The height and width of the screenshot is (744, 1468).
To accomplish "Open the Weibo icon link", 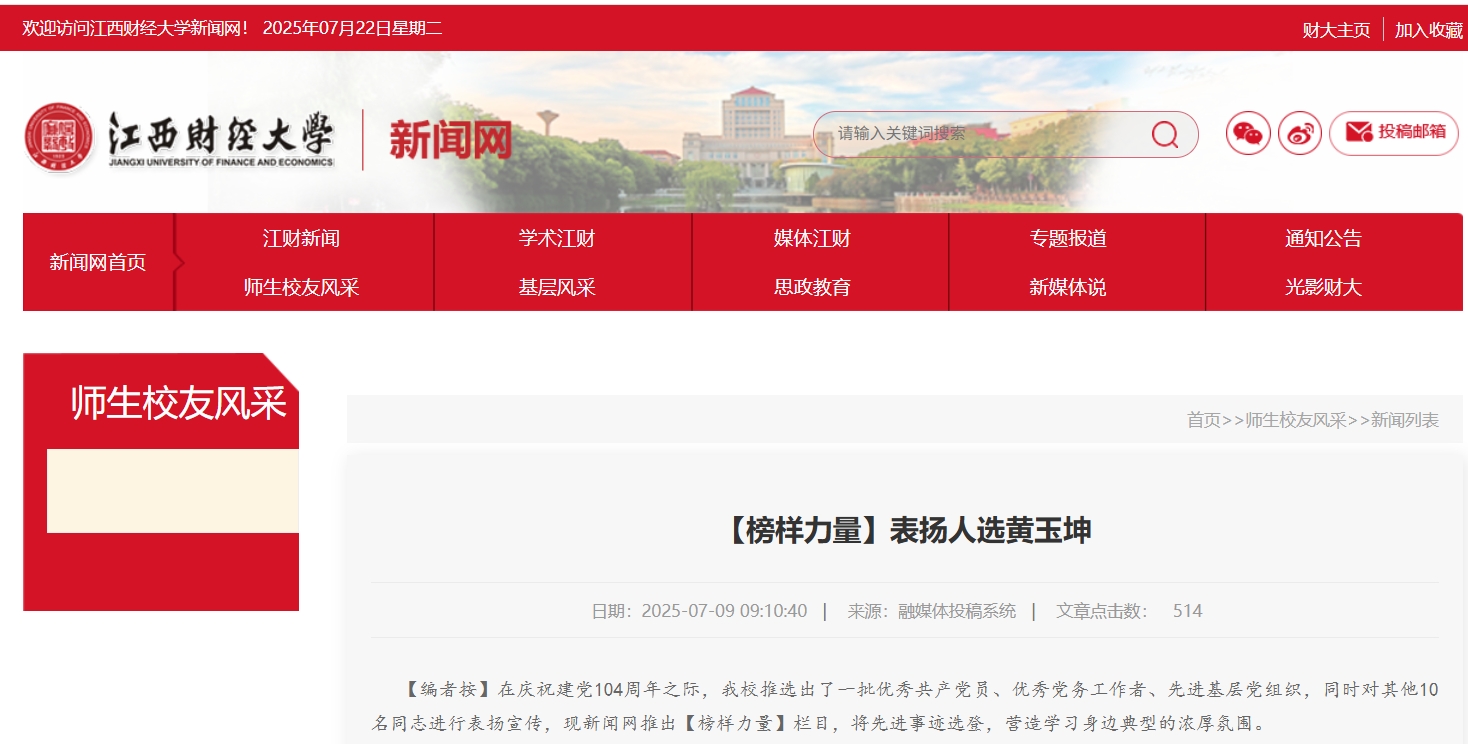I will point(1299,133).
